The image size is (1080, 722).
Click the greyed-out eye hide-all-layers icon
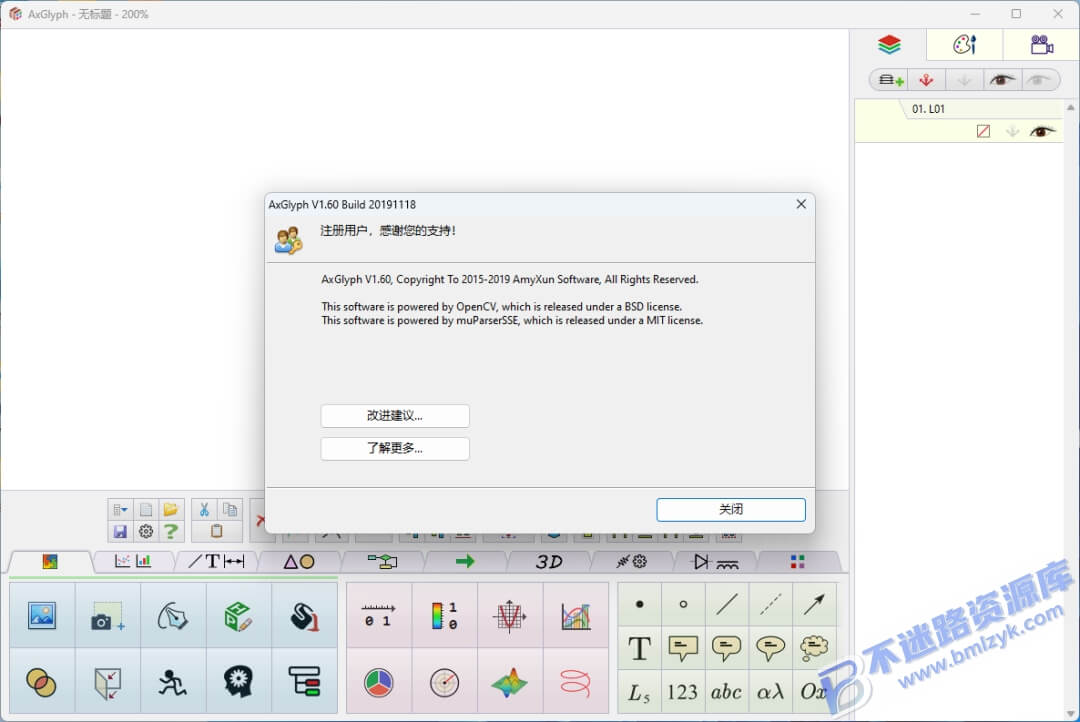[1039, 81]
